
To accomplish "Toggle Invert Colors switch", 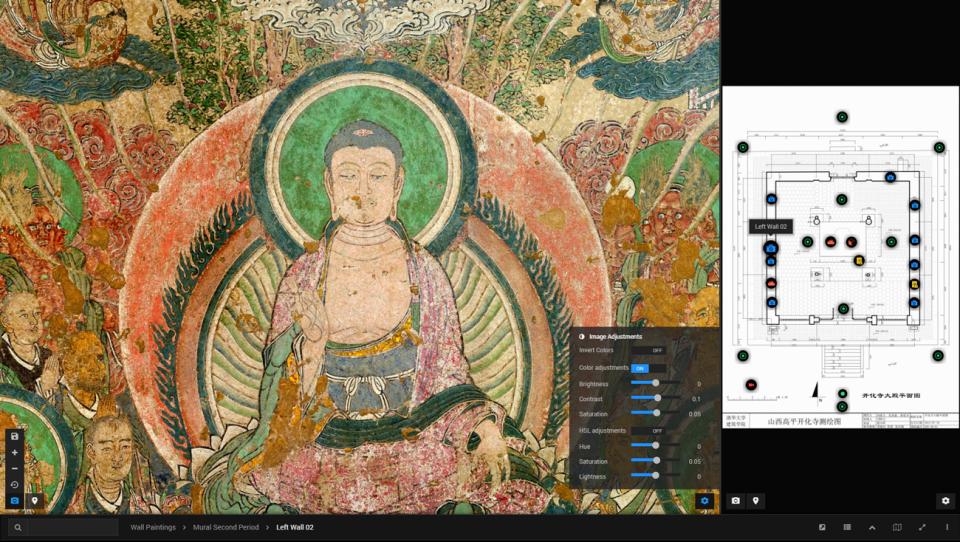I will tap(650, 350).
